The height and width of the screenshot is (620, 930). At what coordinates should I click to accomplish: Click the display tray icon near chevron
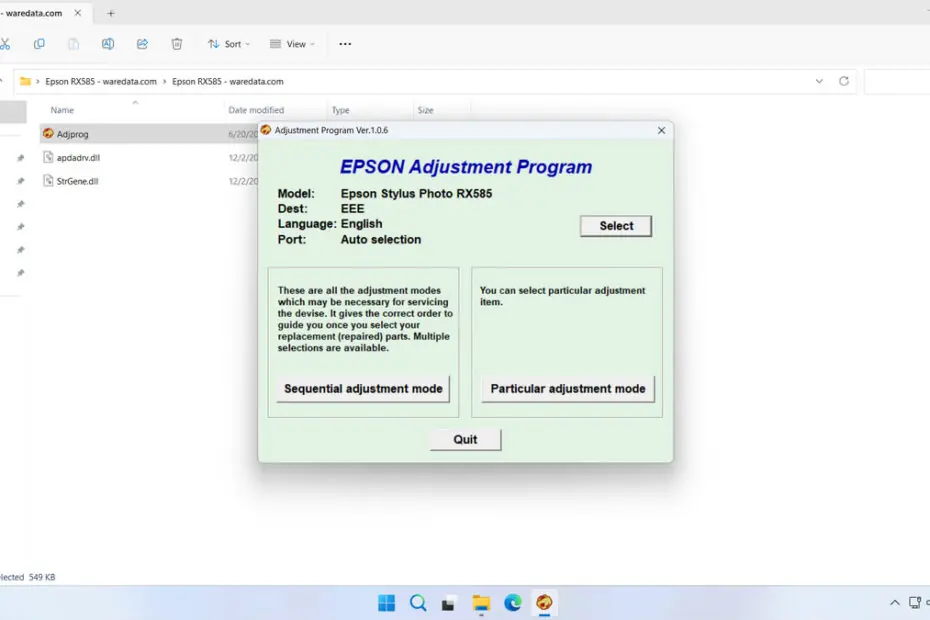(x=915, y=603)
